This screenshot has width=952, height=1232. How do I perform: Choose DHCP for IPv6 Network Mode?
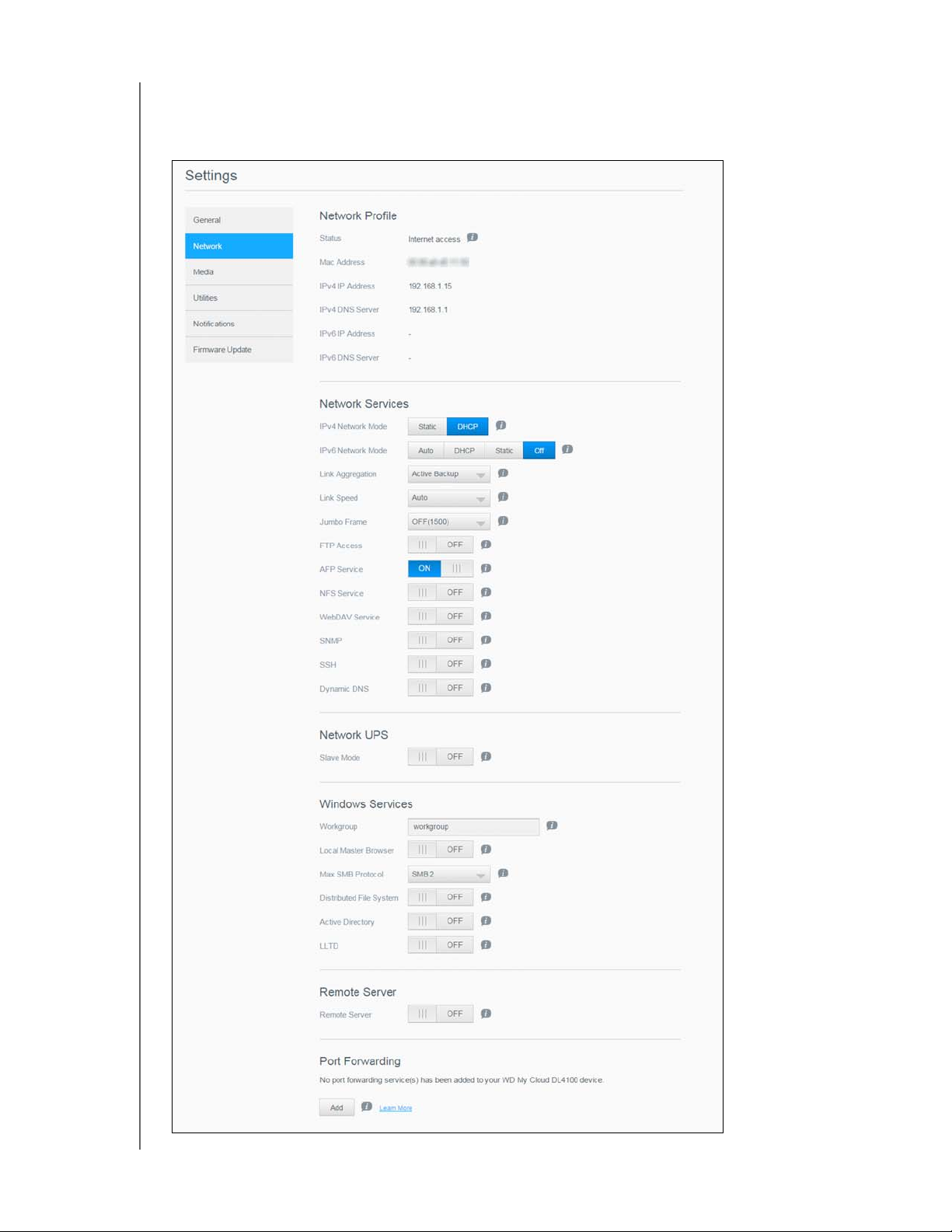tap(464, 451)
